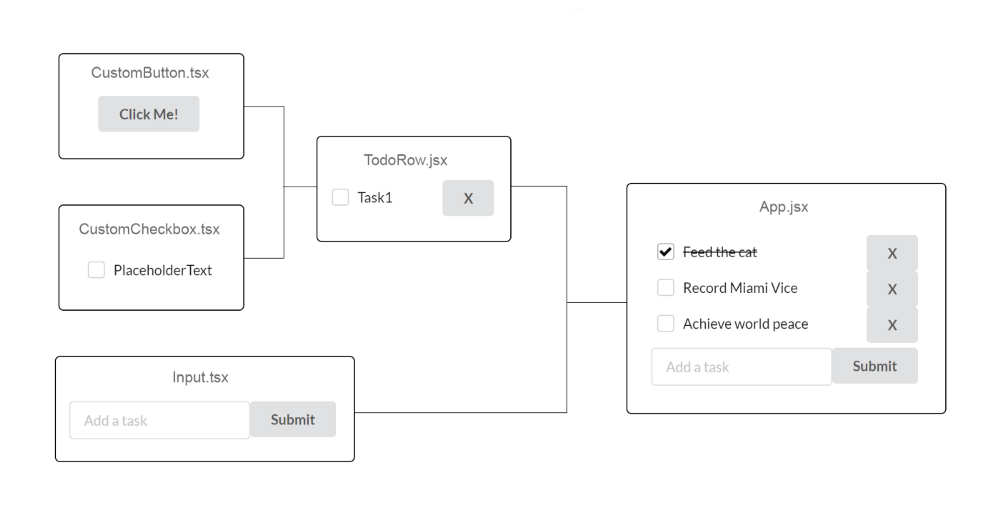This screenshot has width=1000, height=512.
Task: Delete Task1 with its X button
Action: (x=468, y=198)
